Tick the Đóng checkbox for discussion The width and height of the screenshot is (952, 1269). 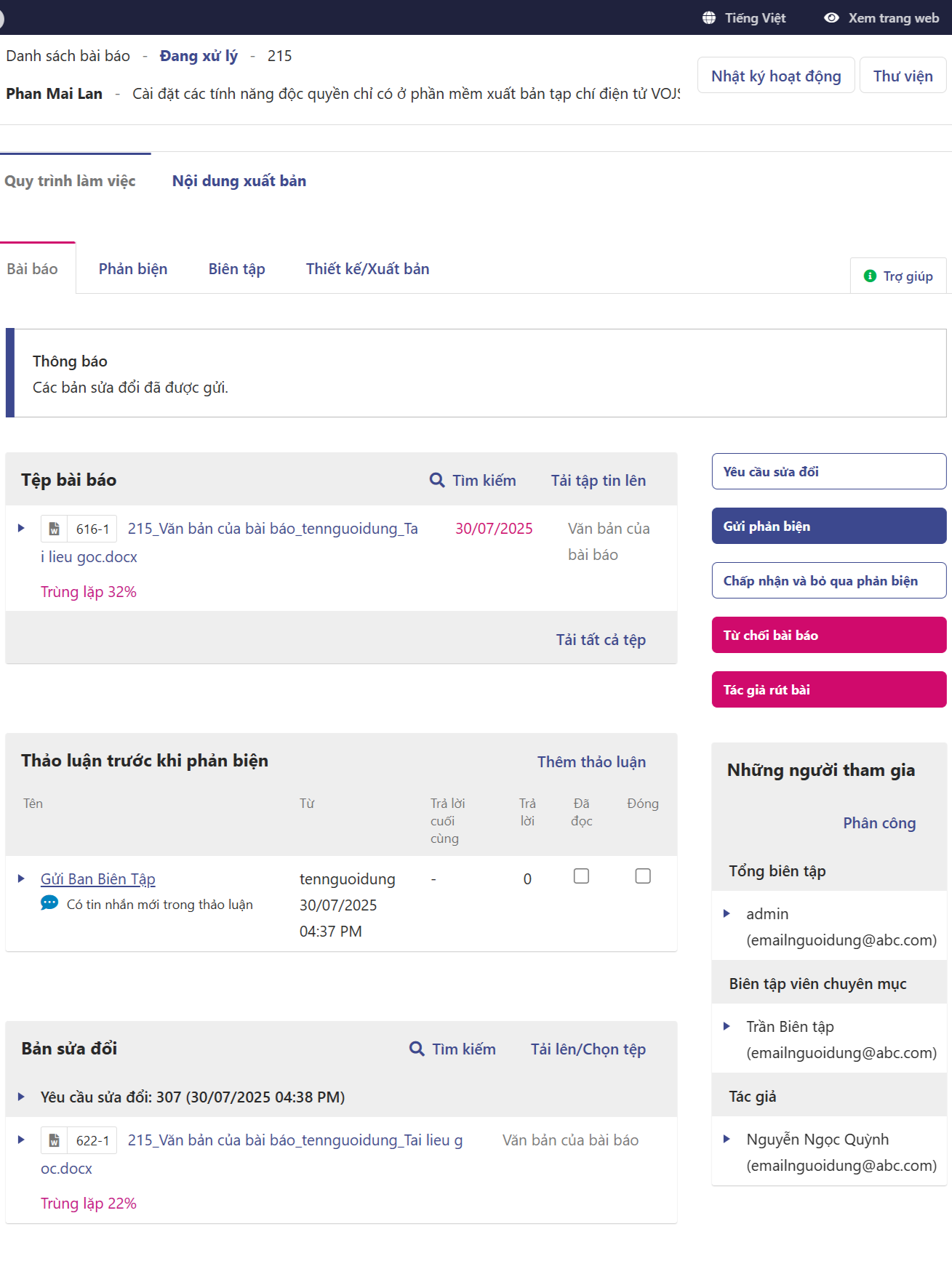pyautogui.click(x=643, y=876)
